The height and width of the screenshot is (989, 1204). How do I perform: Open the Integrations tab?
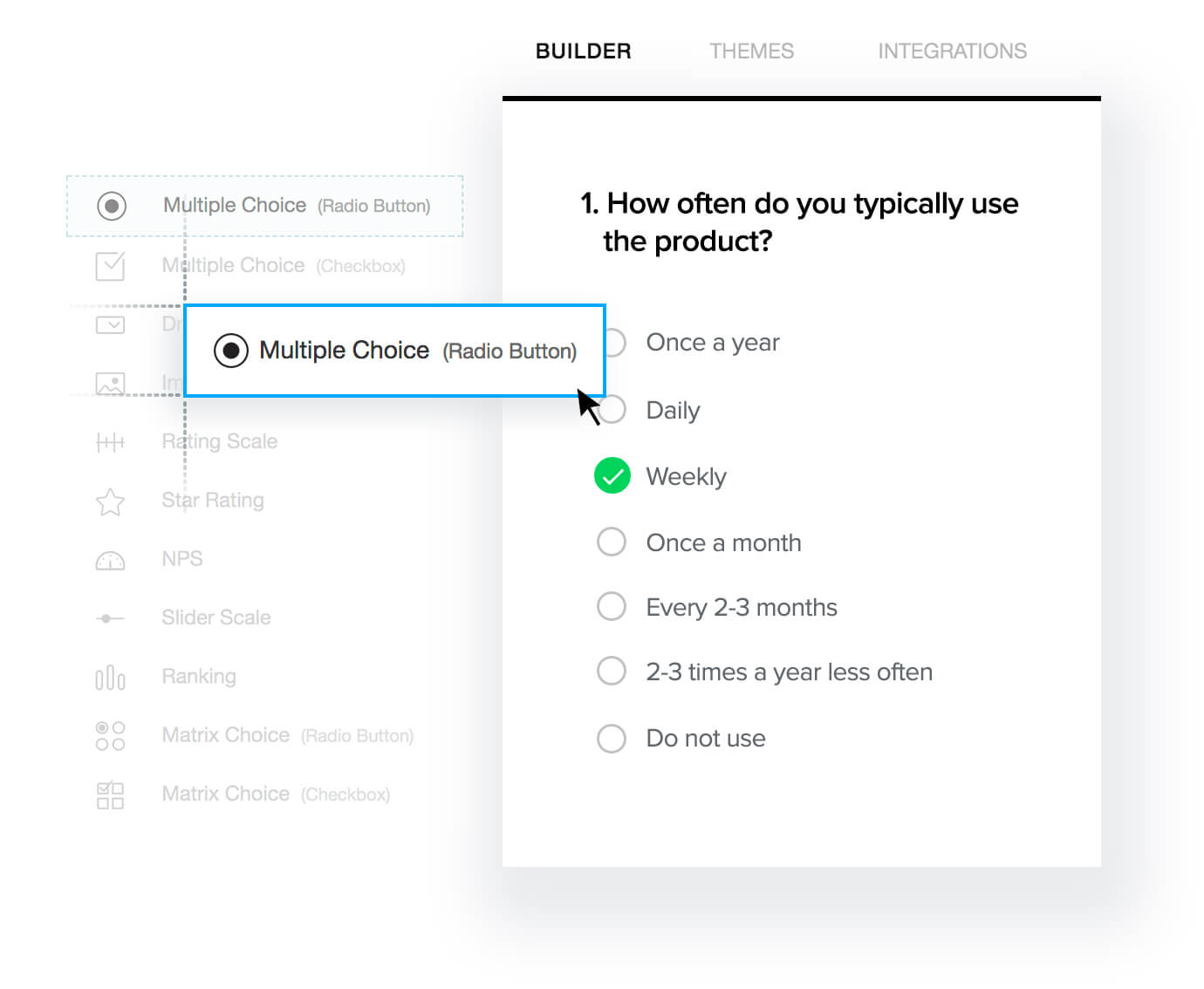tap(952, 51)
